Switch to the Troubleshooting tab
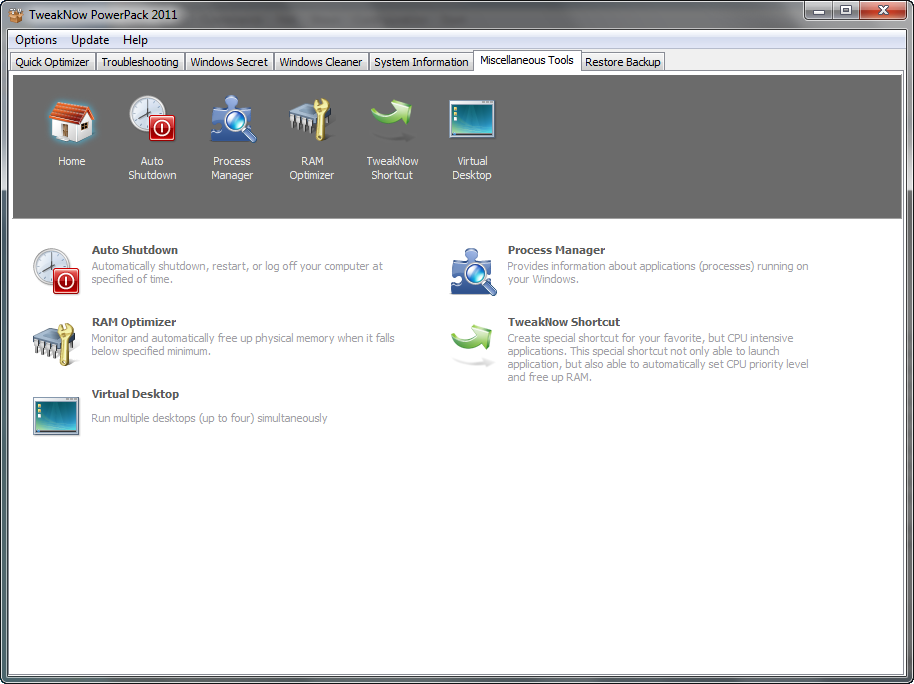 pos(140,62)
